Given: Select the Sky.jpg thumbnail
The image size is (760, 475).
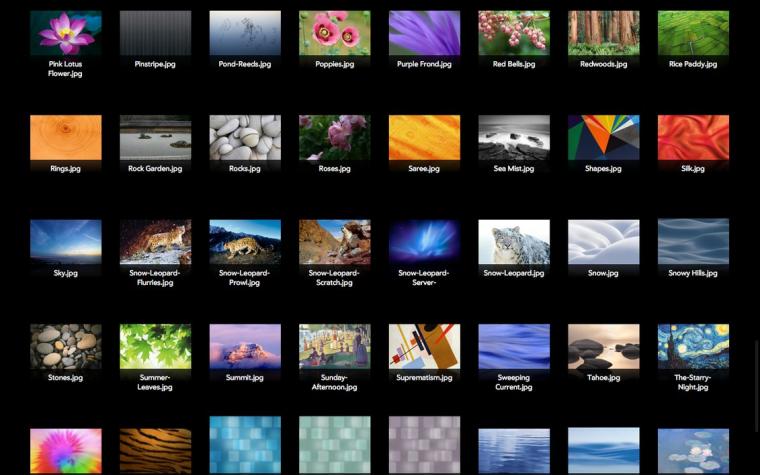Looking at the screenshot, I should (x=65, y=242).
